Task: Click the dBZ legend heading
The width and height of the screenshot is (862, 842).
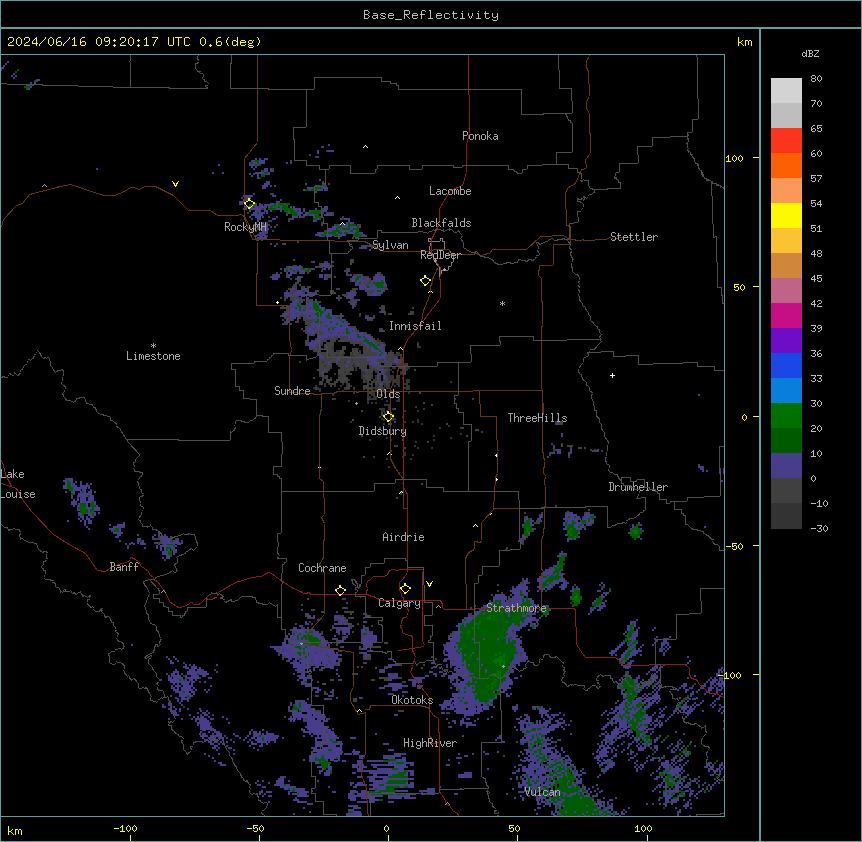Action: (810, 53)
